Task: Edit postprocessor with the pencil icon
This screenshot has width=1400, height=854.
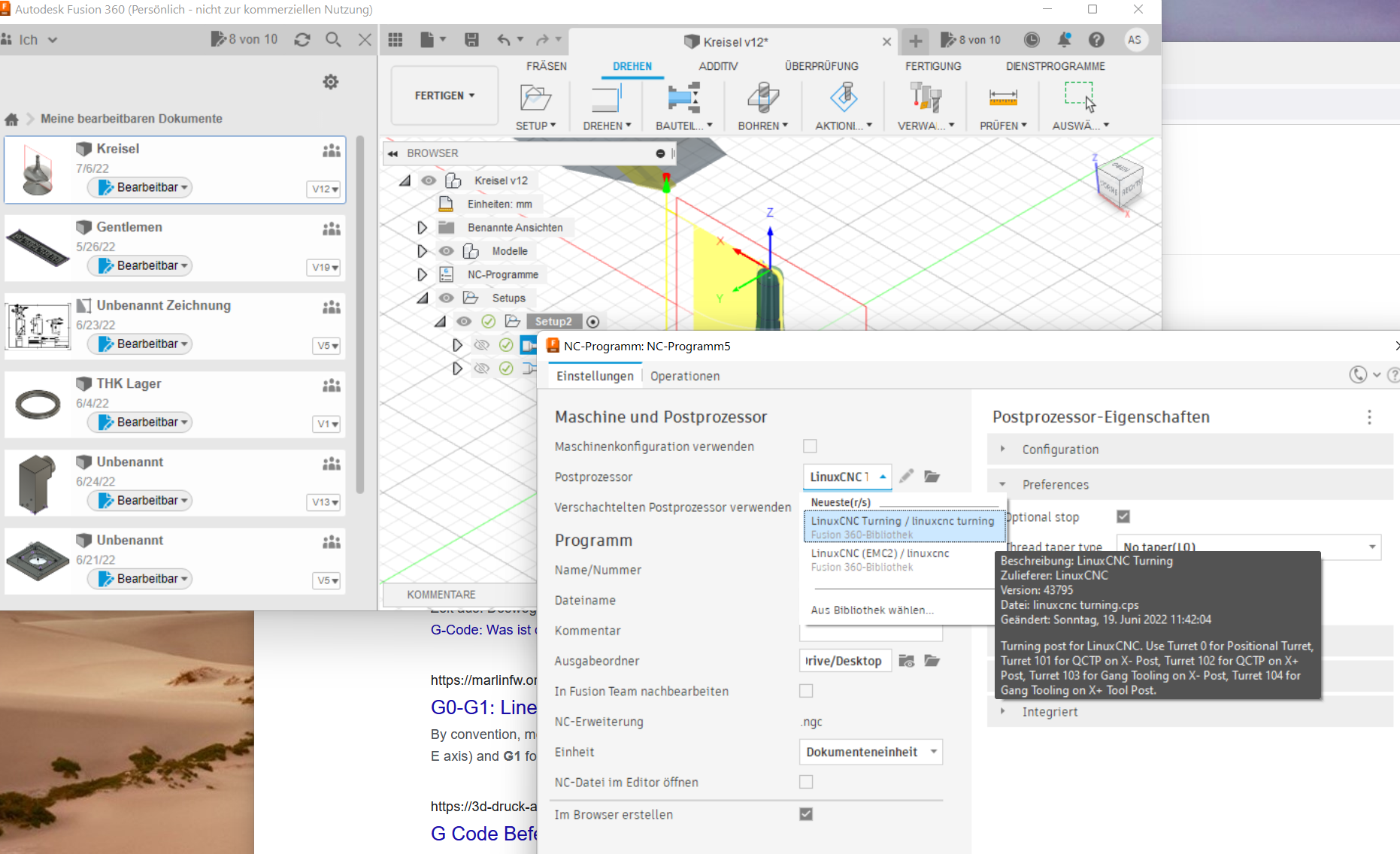Action: (907, 476)
